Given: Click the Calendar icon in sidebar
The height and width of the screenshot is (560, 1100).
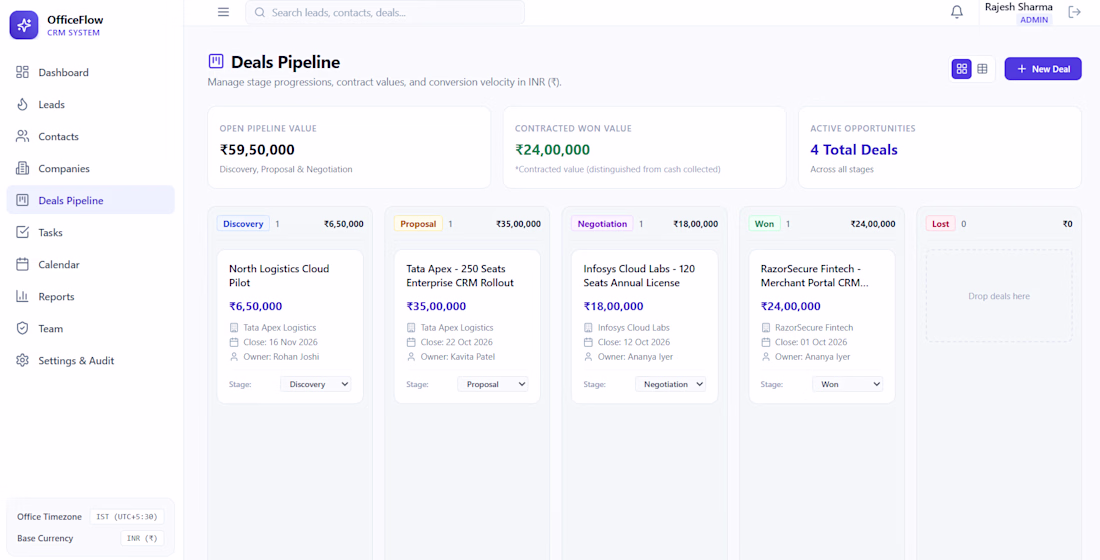Looking at the screenshot, I should 22,265.
